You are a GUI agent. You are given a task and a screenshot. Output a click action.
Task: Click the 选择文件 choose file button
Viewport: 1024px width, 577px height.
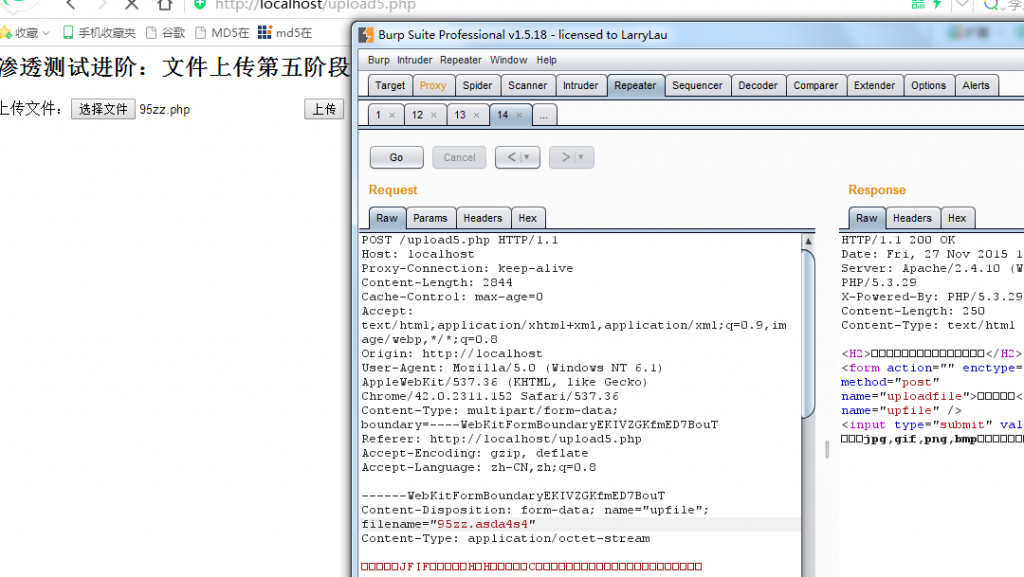tap(103, 109)
